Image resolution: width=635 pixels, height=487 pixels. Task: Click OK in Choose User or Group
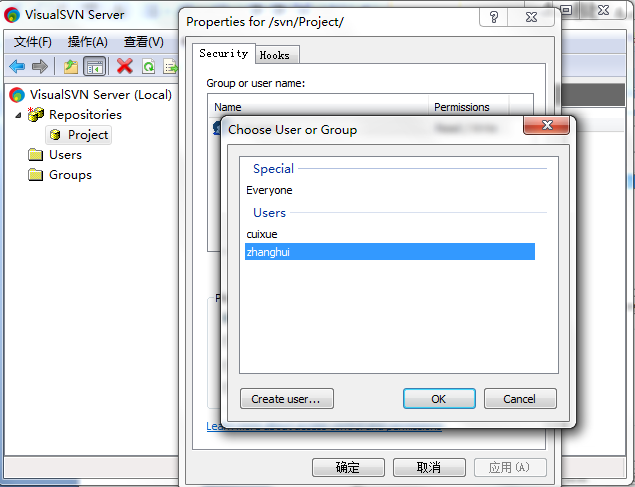tap(439, 399)
